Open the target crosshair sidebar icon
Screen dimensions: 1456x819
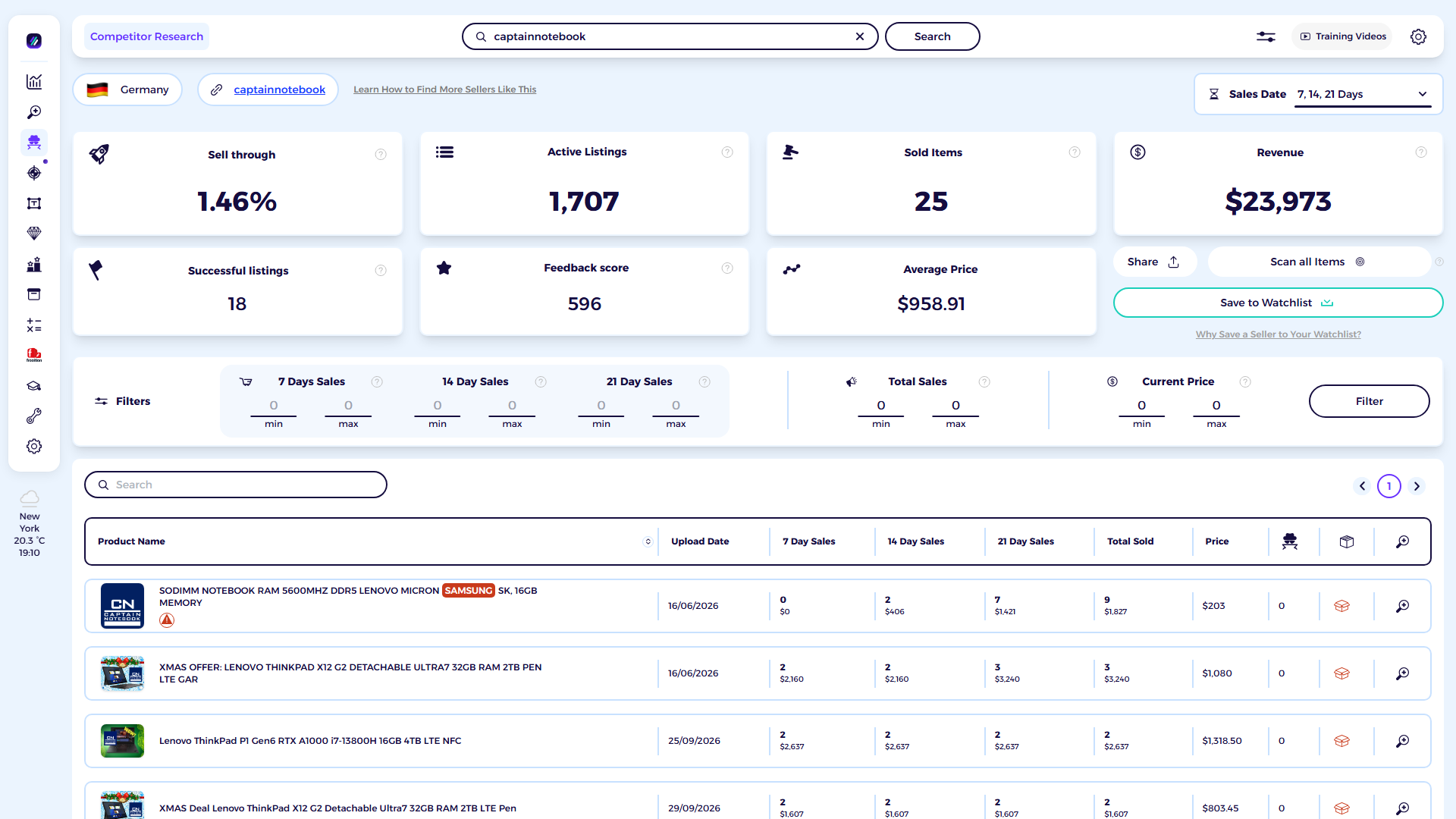point(34,173)
